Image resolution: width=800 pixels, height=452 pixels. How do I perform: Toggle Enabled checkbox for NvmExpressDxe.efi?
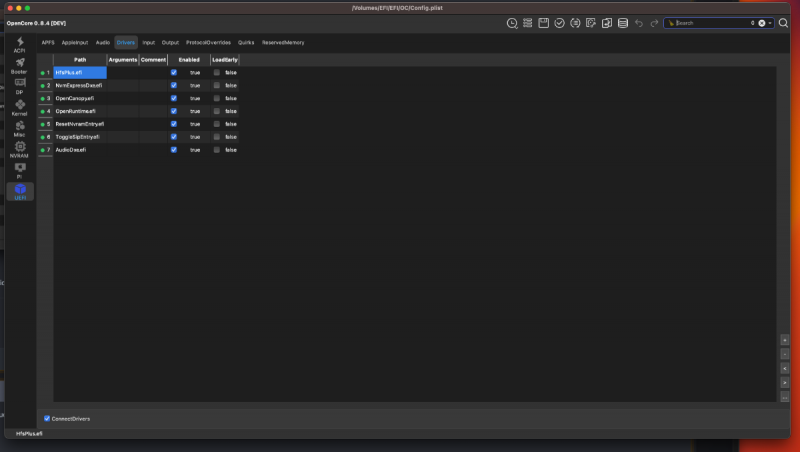pos(173,85)
